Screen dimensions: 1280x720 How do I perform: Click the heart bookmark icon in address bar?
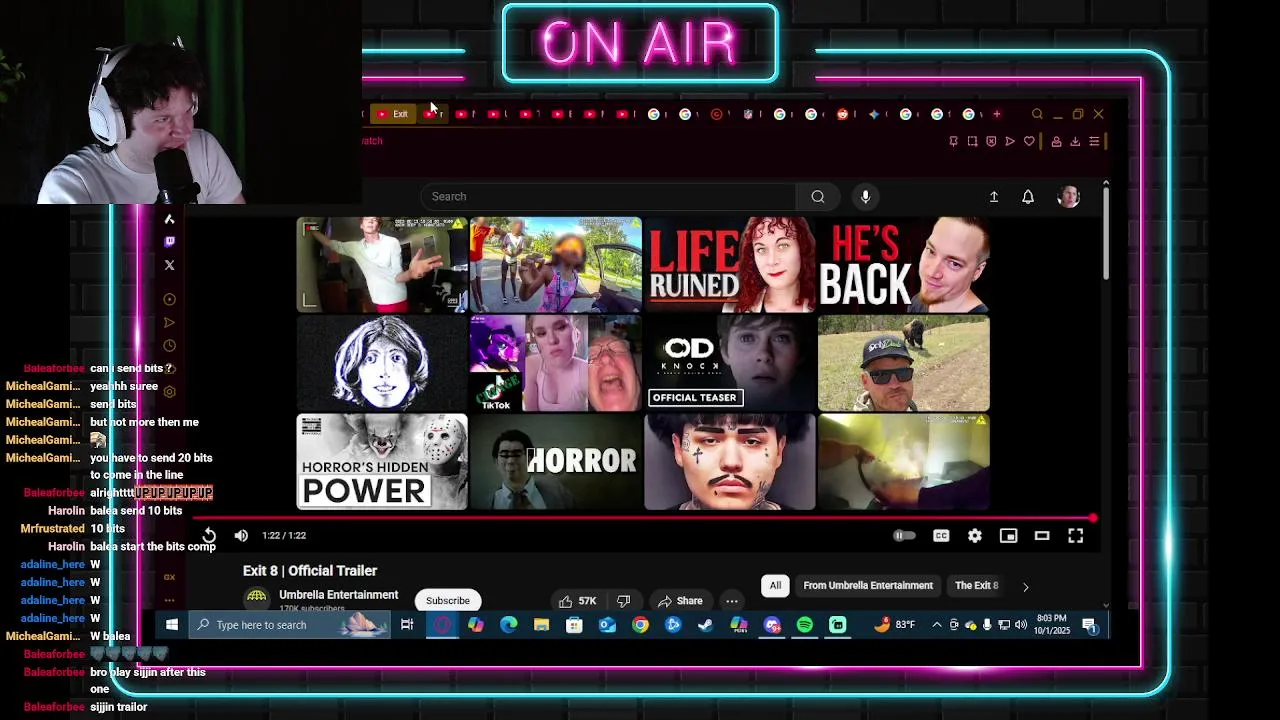click(1029, 142)
